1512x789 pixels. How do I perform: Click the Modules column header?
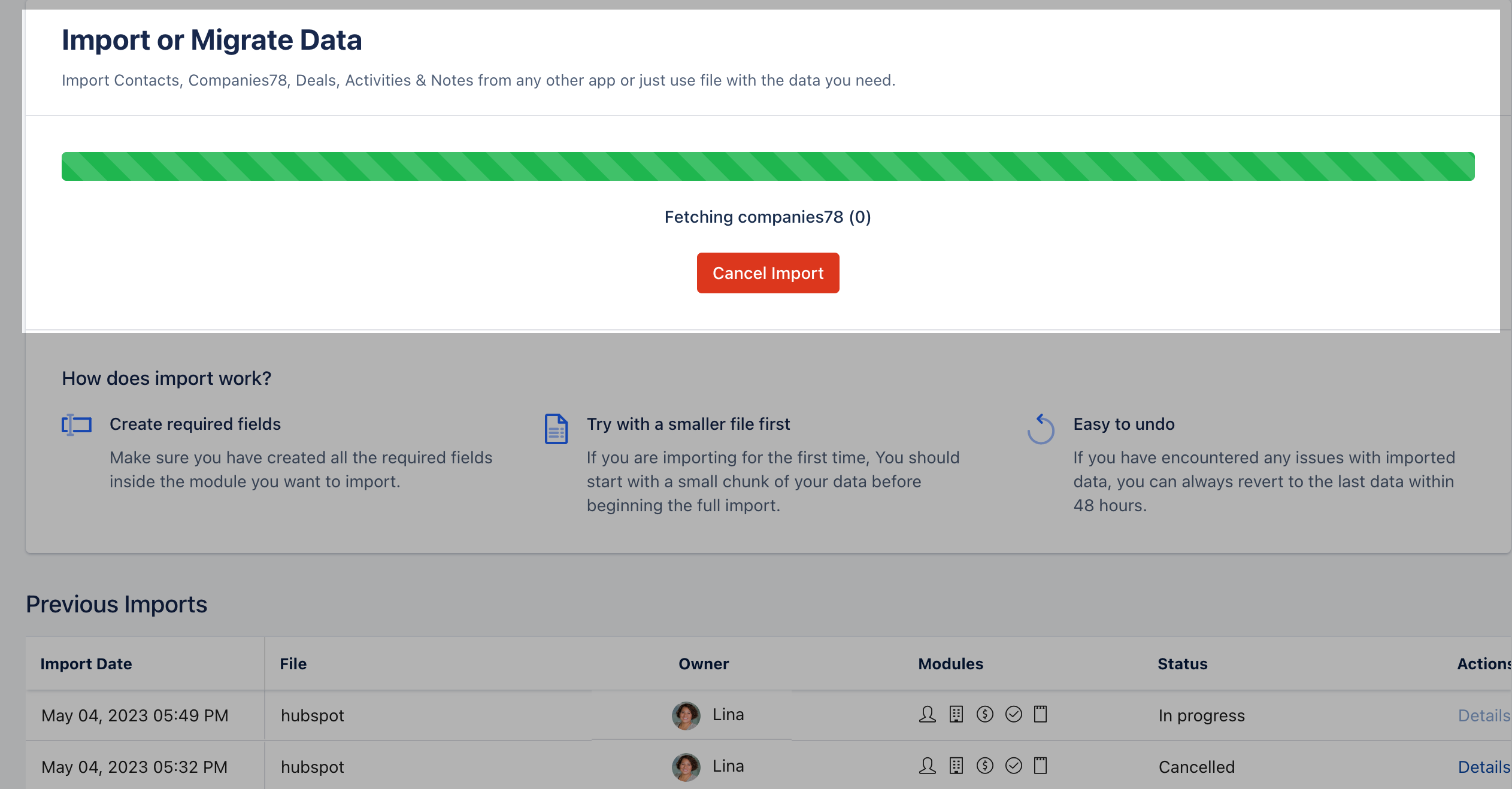click(950, 664)
